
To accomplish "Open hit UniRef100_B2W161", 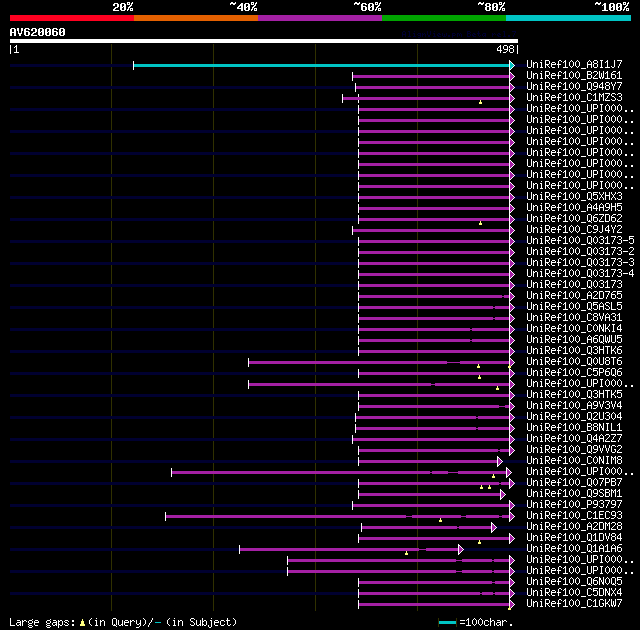I will 574,75.
